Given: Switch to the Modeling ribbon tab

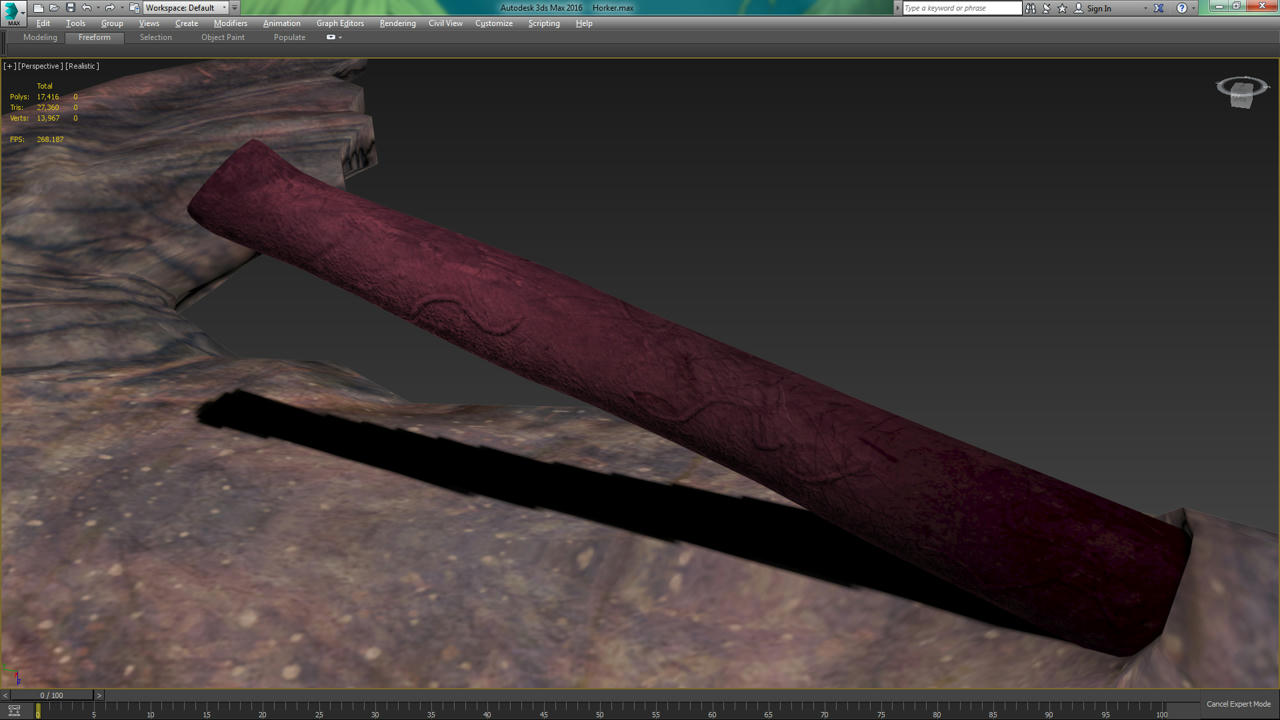Looking at the screenshot, I should click(x=40, y=37).
